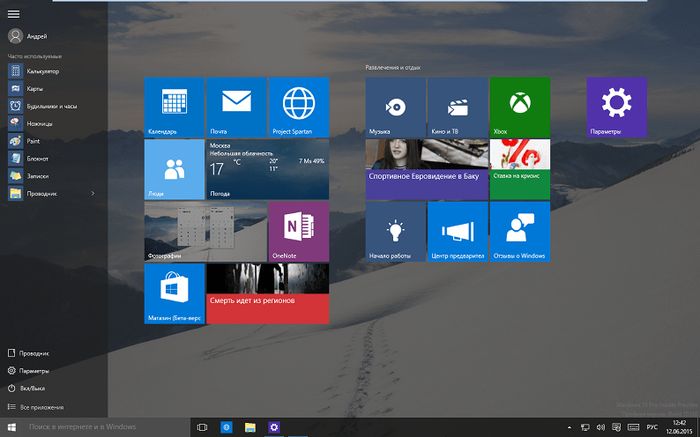The image size is (700, 437).
Task: Switch to Settings taskbar icon
Action: [x=274, y=427]
